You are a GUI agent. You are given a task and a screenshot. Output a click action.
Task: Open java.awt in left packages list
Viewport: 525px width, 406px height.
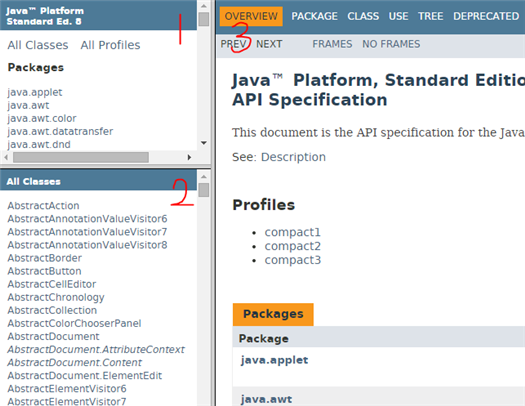click(28, 105)
